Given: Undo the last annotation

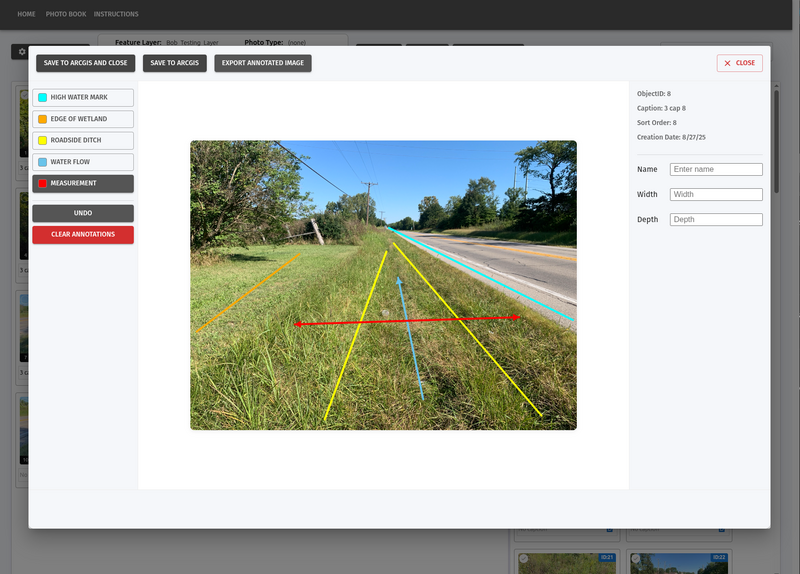Looking at the screenshot, I should [83, 213].
